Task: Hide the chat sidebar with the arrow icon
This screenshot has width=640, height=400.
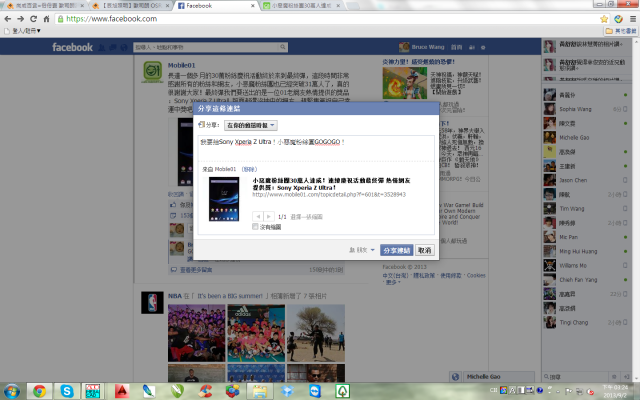Action: coord(627,377)
